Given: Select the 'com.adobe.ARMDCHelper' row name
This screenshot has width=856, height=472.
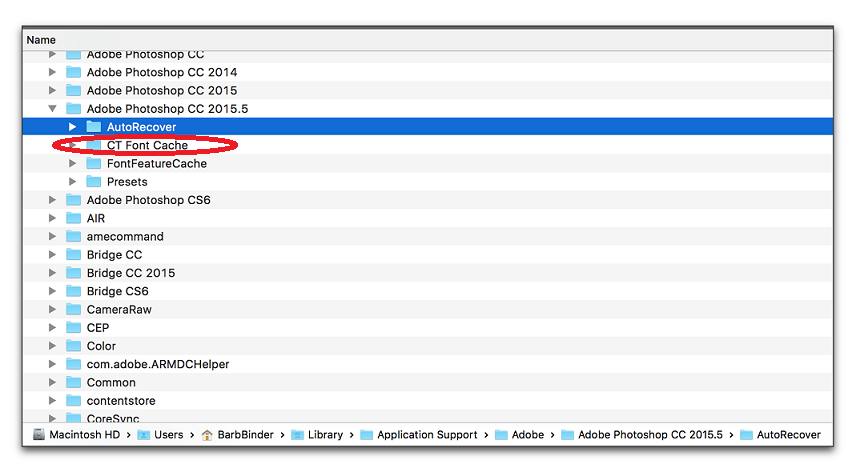Looking at the screenshot, I should coord(158,364).
